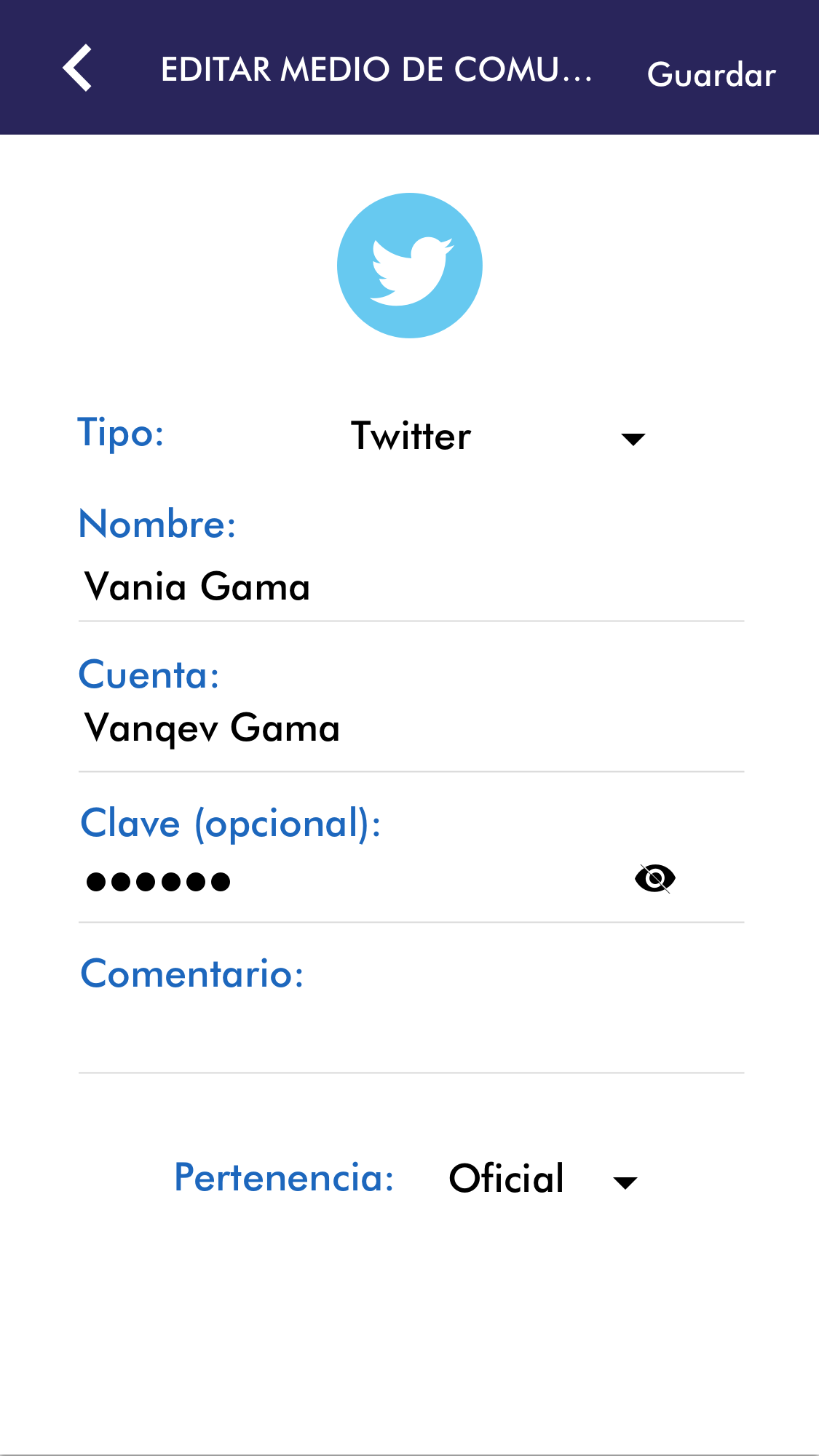Tap the Nombre label
The width and height of the screenshot is (819, 1456).
pyautogui.click(x=157, y=524)
